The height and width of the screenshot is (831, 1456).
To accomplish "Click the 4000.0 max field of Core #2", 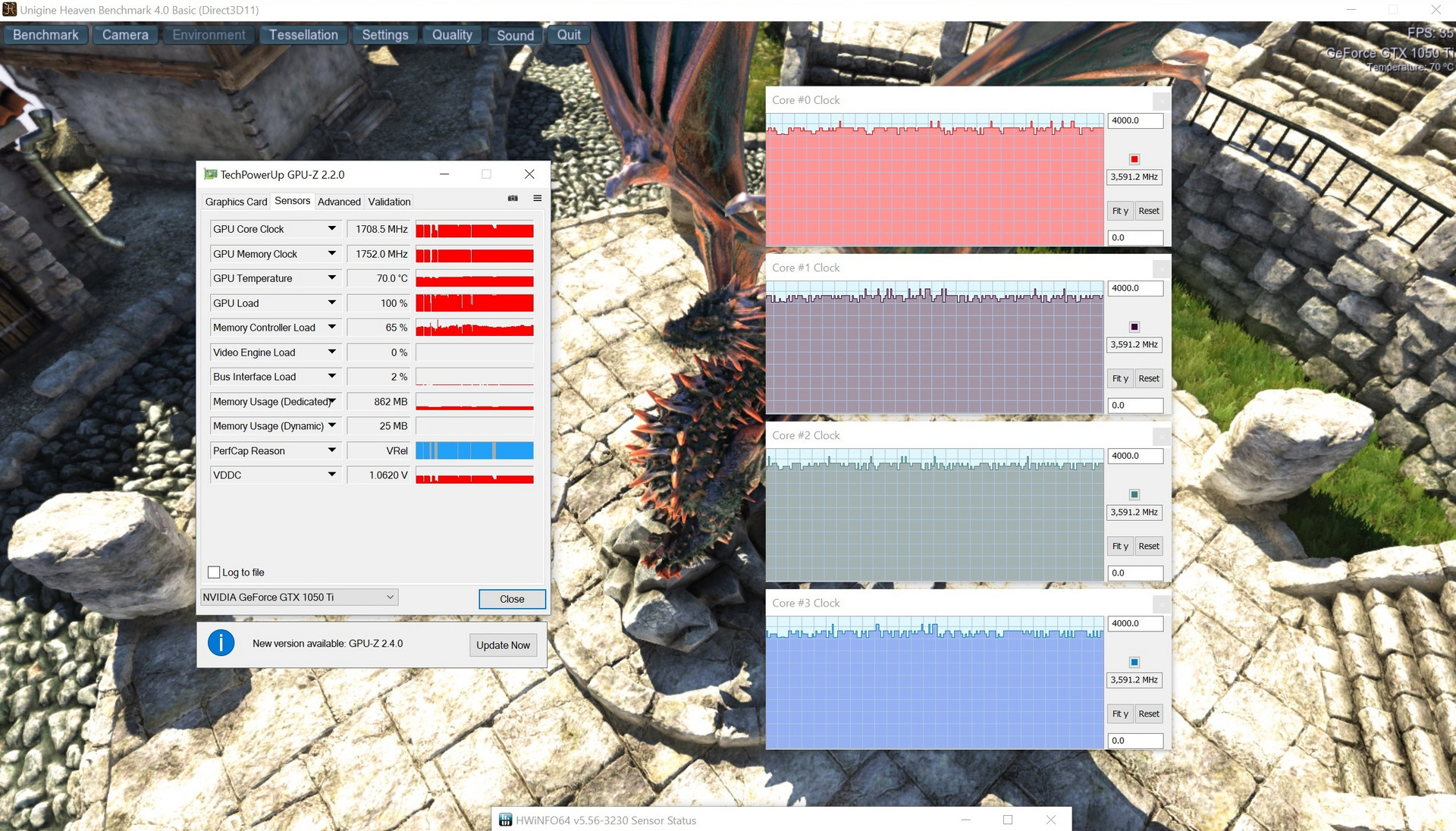I will pos(1134,456).
